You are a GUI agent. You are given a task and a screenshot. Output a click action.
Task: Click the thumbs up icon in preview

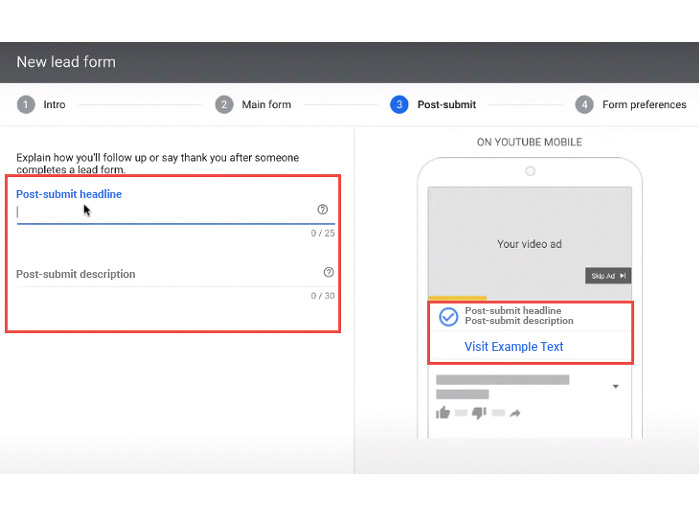click(443, 413)
